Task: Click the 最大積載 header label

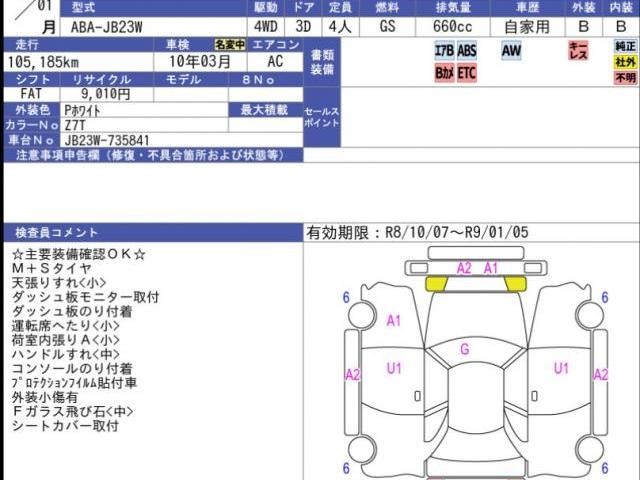Action: click(264, 110)
